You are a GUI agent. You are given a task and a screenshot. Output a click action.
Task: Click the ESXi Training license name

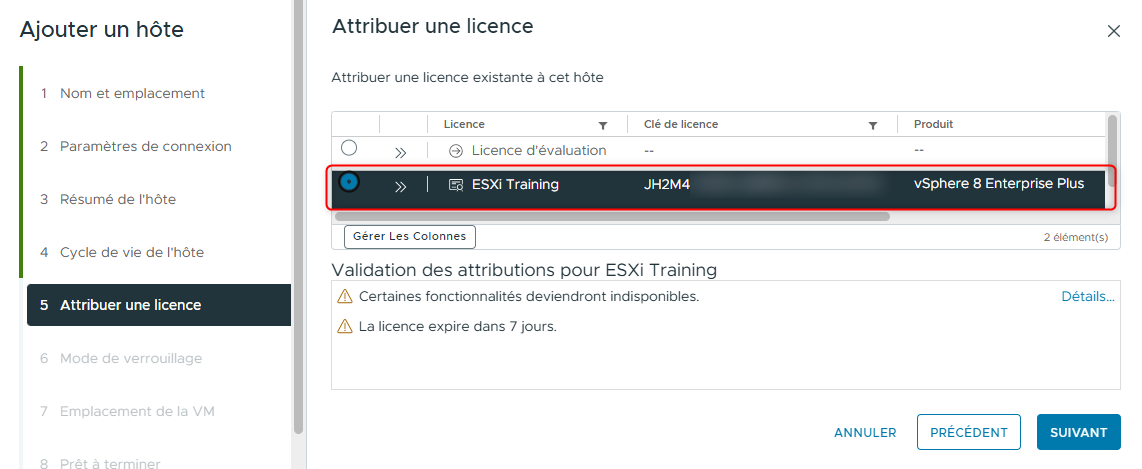point(515,185)
